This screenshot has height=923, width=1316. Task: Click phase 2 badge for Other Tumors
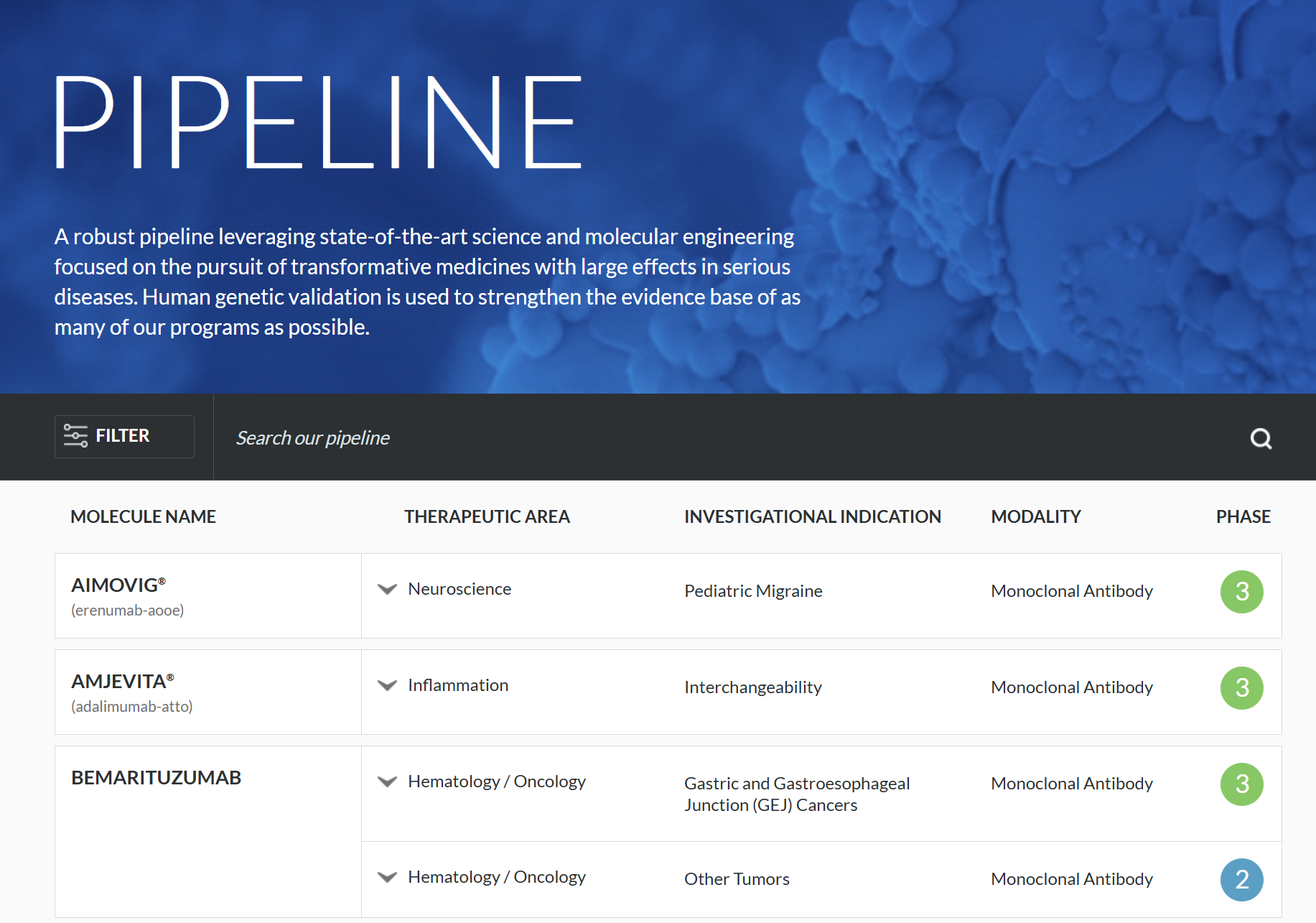[x=1242, y=880]
